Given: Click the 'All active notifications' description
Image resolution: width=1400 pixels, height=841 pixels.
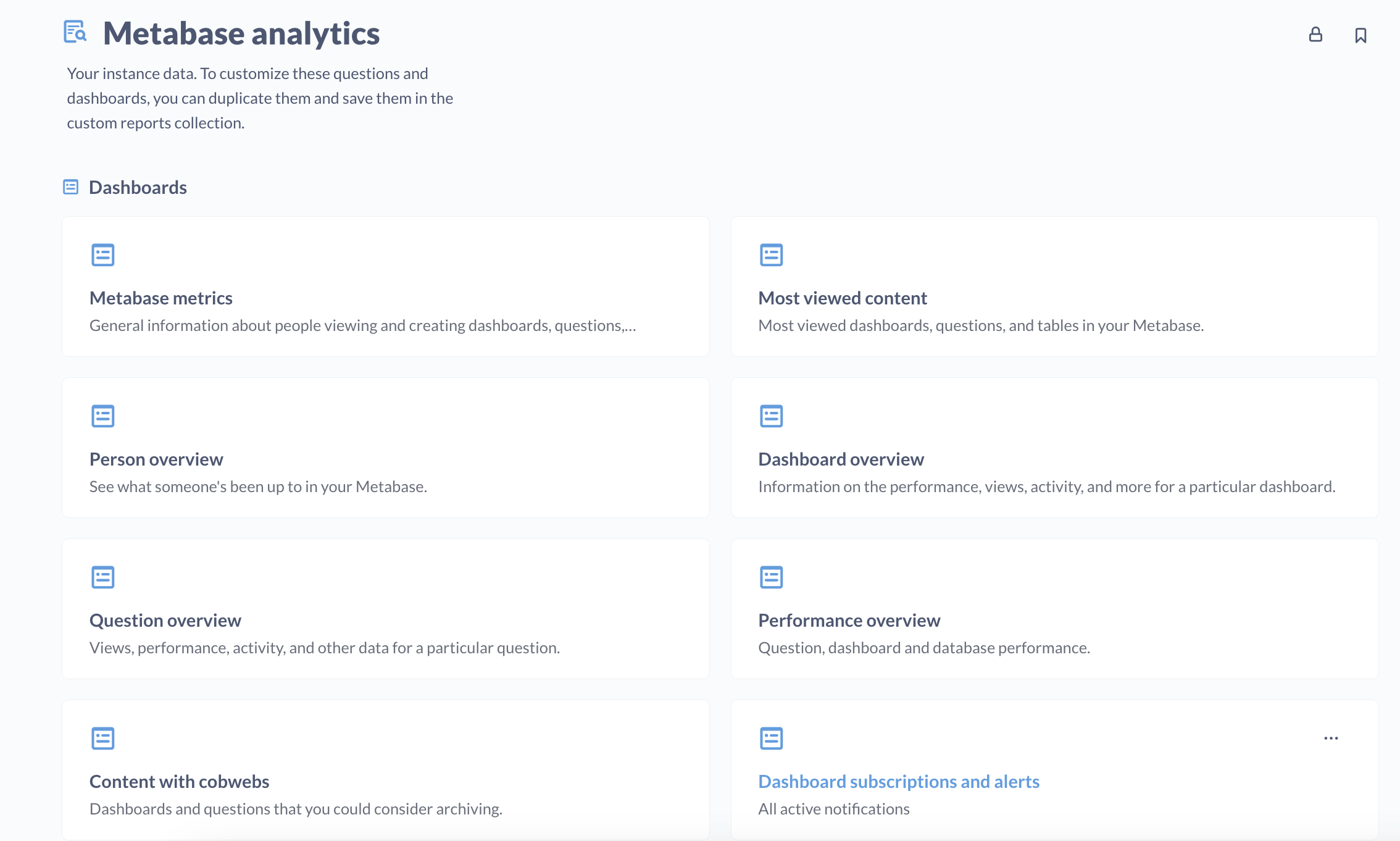Looking at the screenshot, I should point(834,809).
